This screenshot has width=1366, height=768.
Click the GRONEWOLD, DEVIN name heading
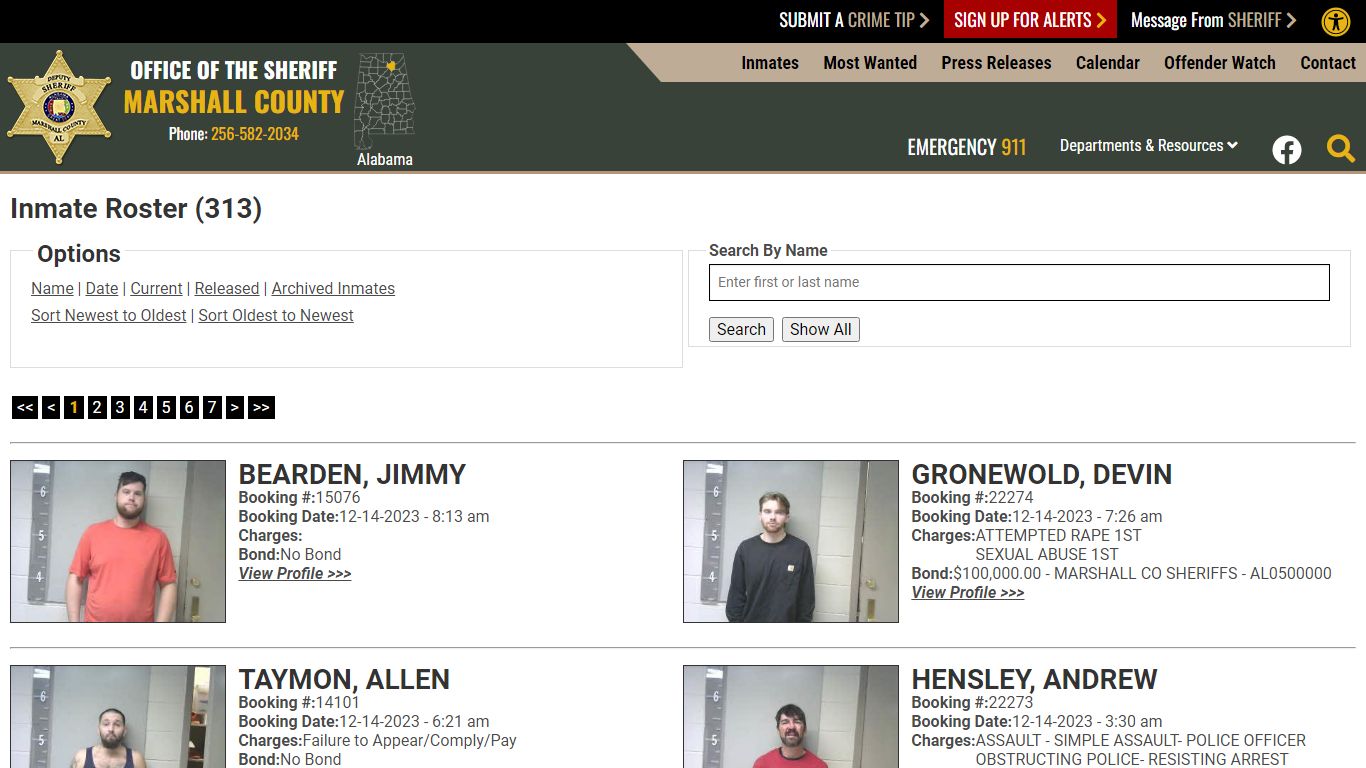1042,474
